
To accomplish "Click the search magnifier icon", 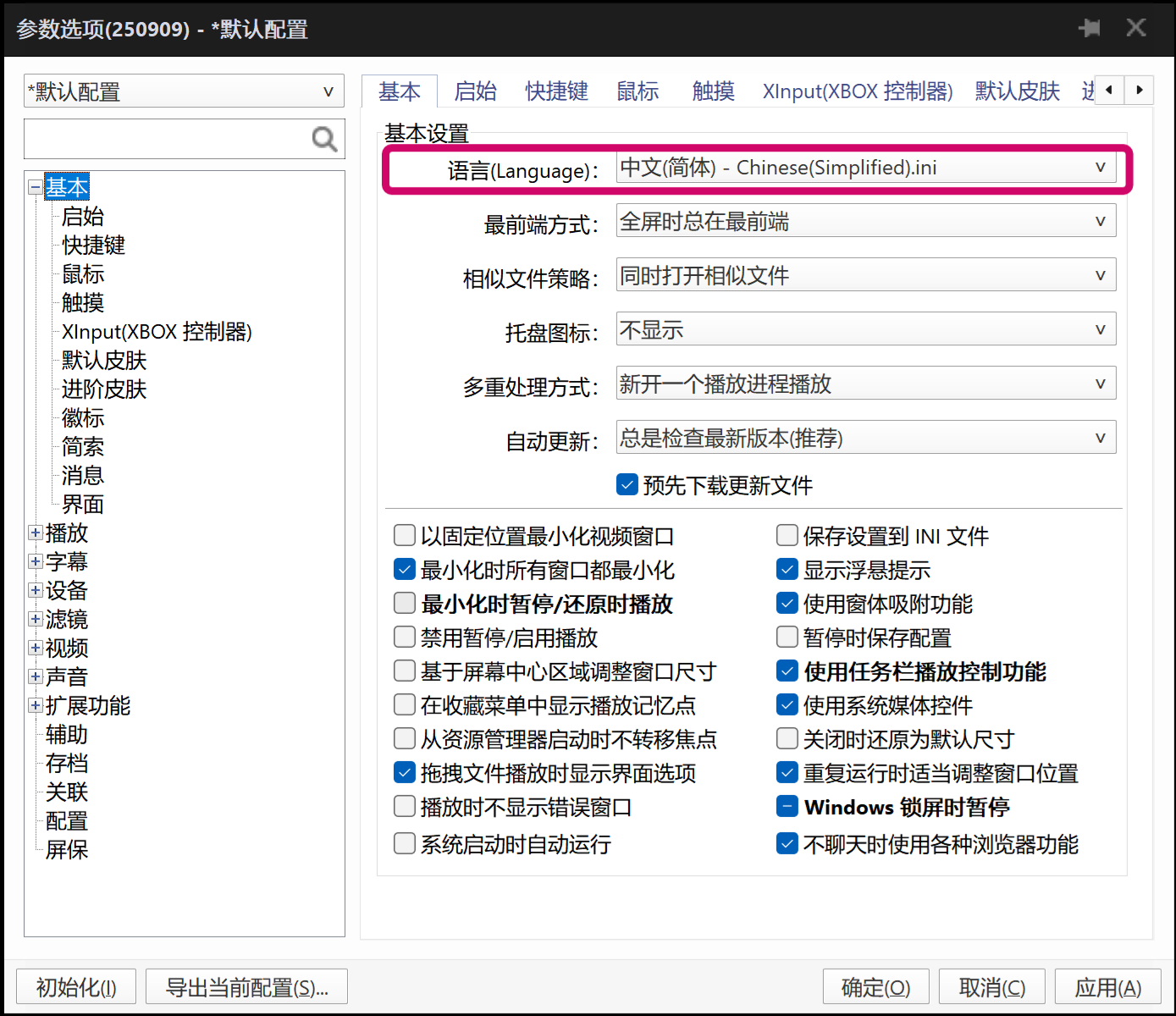I will 324,139.
